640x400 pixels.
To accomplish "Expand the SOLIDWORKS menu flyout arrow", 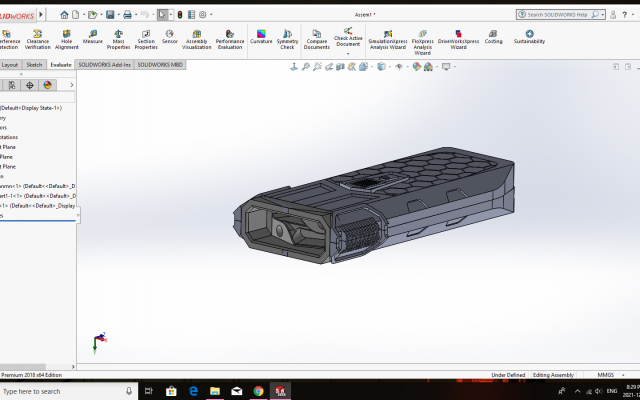I will pyautogui.click(x=41, y=15).
